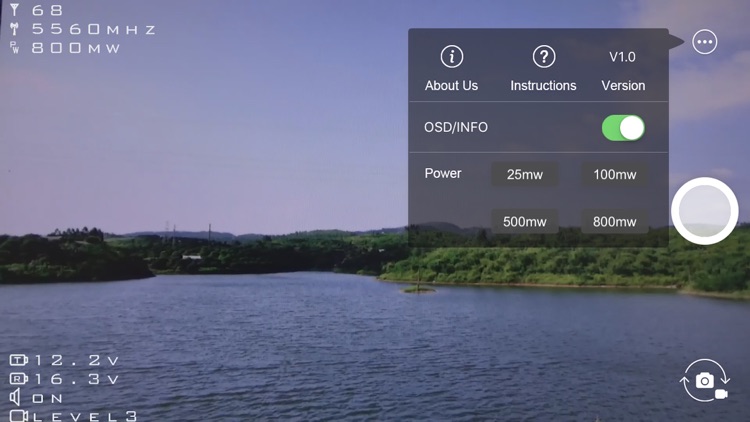Tap the About Us info icon
Screen dimensions: 750x422
click(x=452, y=57)
